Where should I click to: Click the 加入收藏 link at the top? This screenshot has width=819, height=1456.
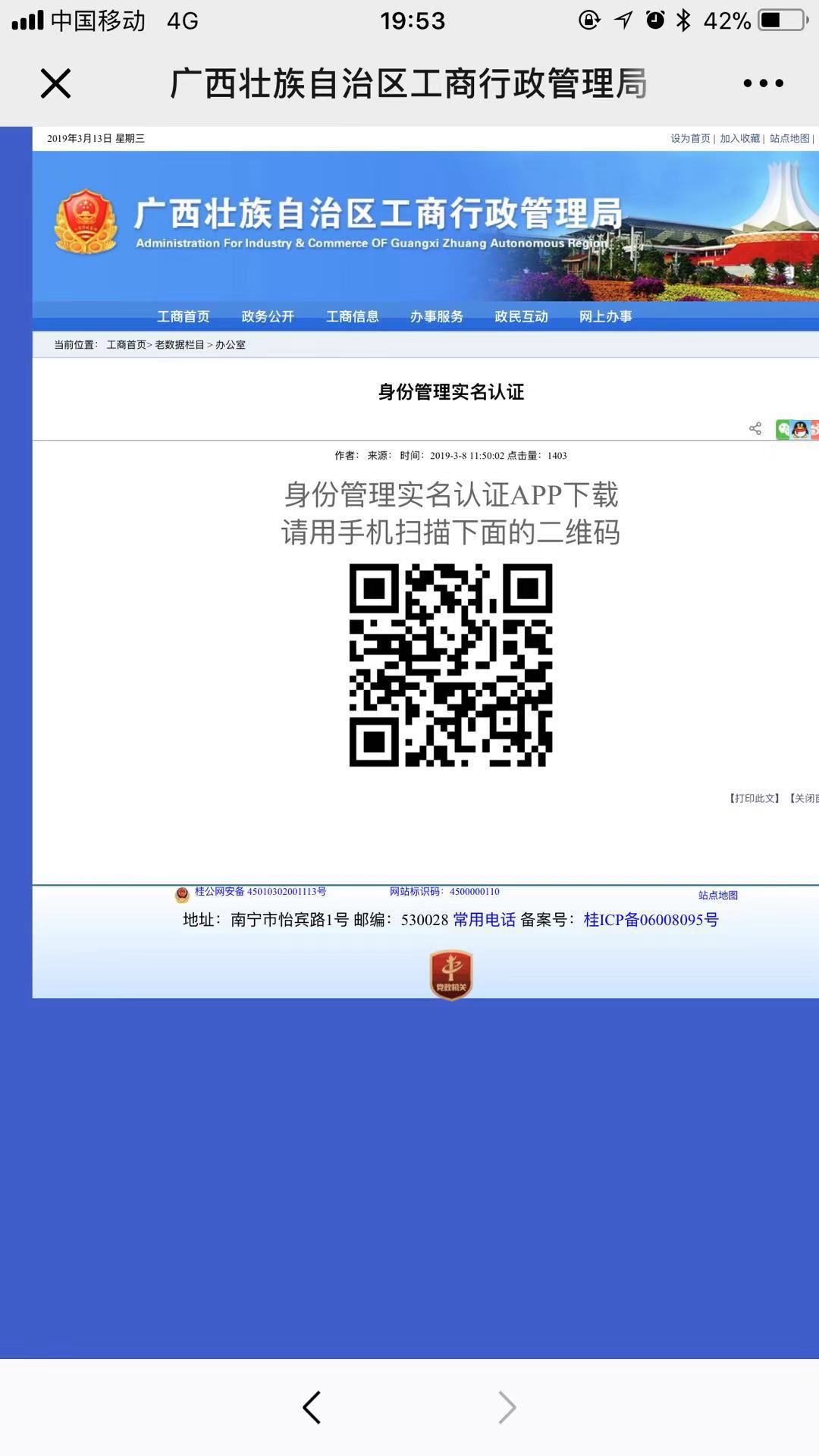[739, 138]
